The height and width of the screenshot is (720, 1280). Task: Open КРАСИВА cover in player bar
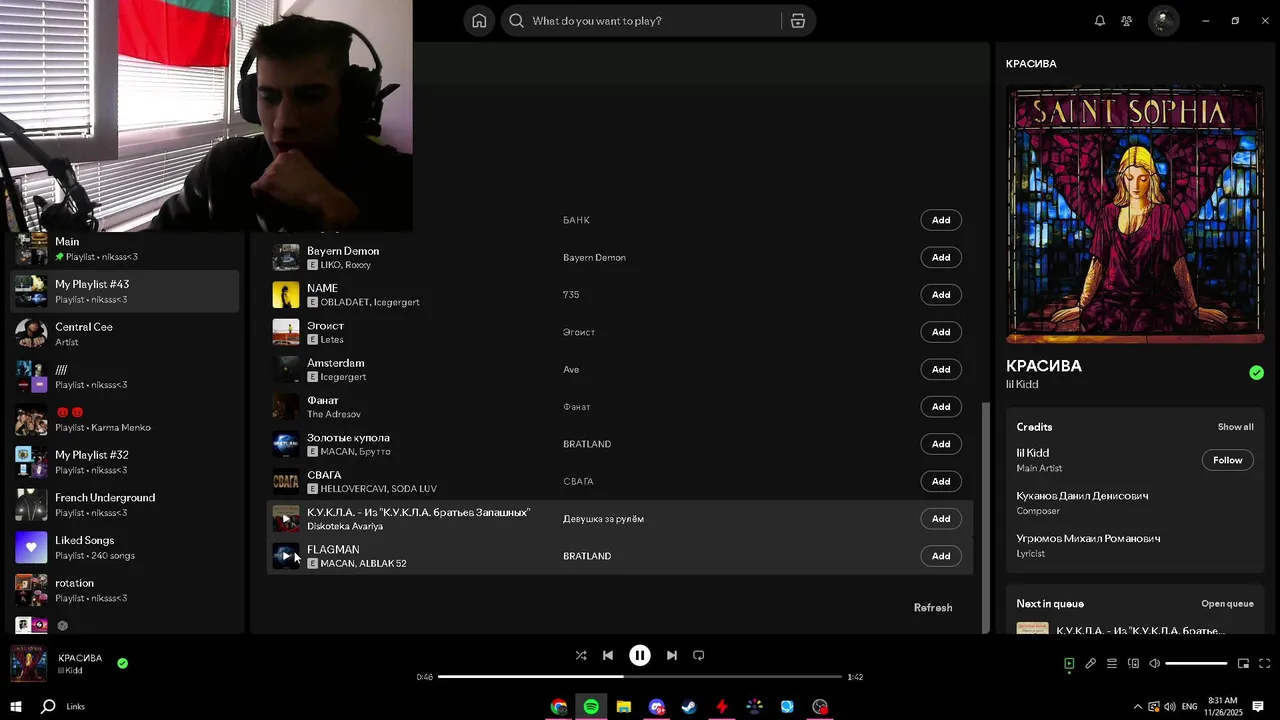28,663
